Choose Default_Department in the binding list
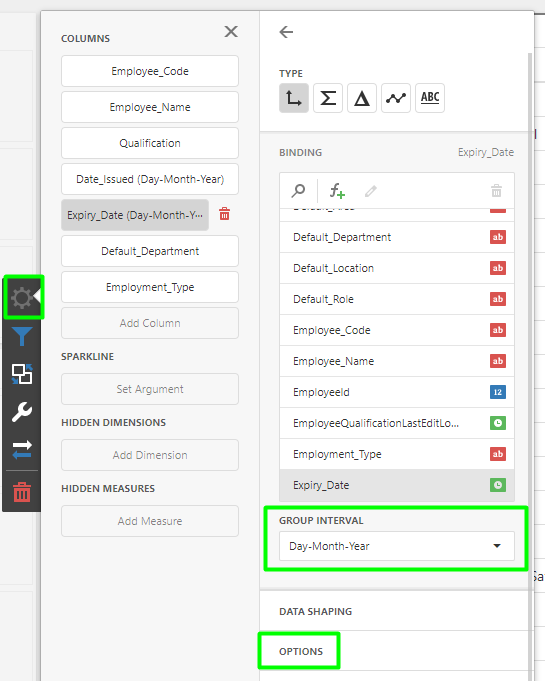This screenshot has height=681, width=545. (x=397, y=238)
